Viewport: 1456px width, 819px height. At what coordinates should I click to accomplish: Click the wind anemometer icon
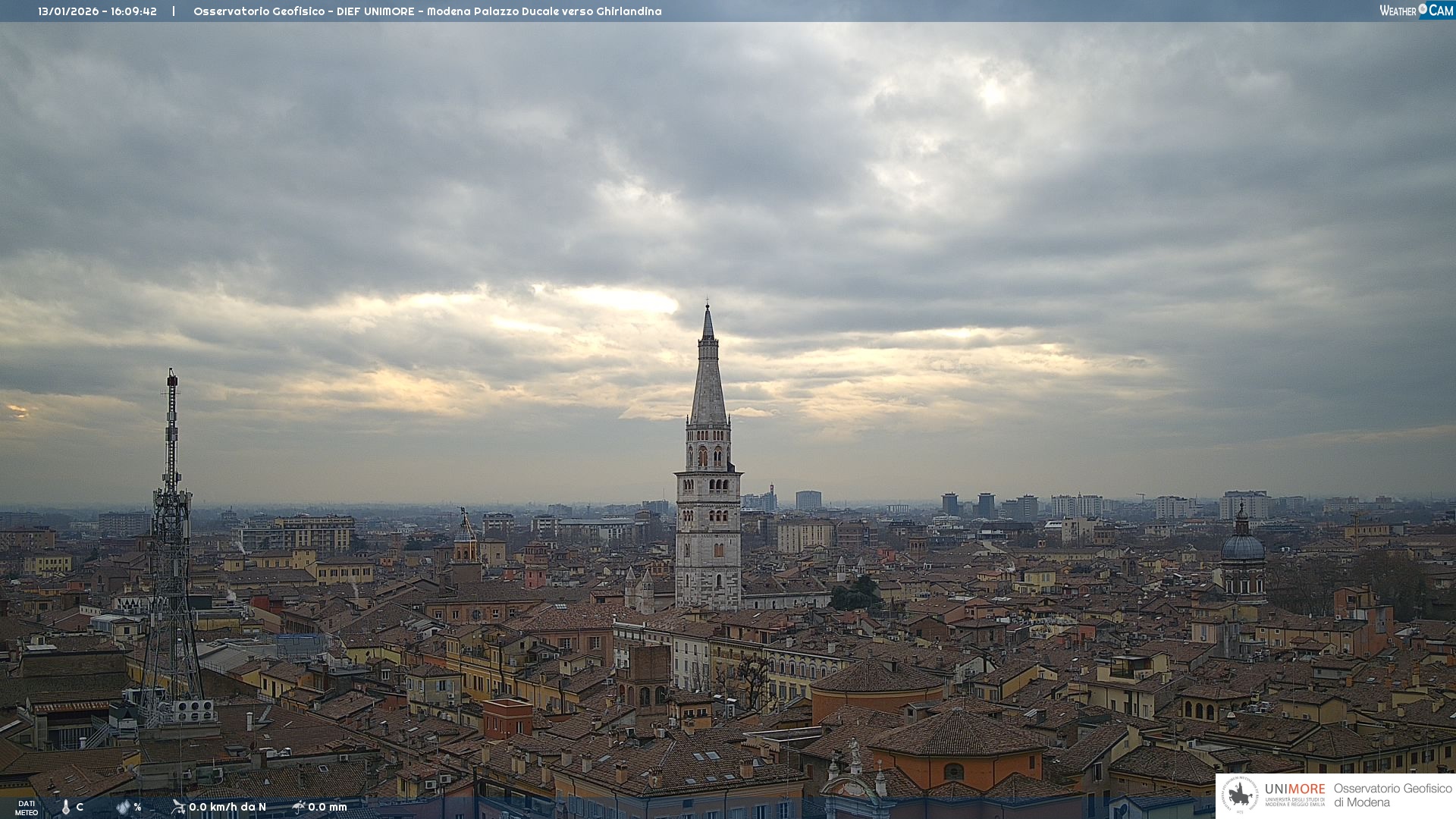click(178, 806)
